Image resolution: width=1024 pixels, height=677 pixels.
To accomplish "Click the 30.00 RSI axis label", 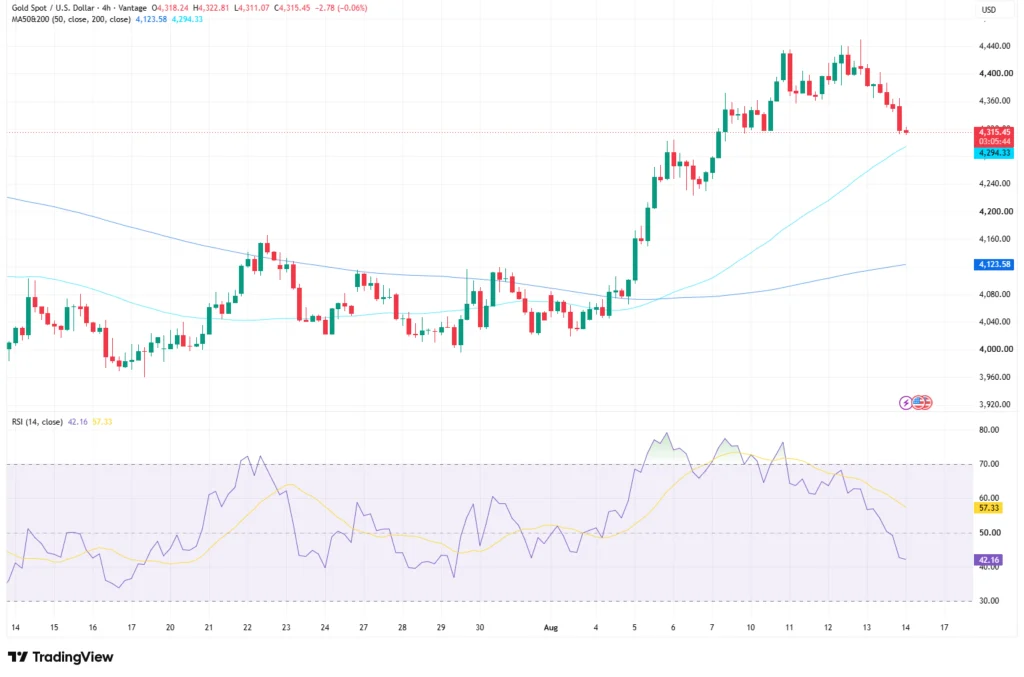I will pos(989,601).
